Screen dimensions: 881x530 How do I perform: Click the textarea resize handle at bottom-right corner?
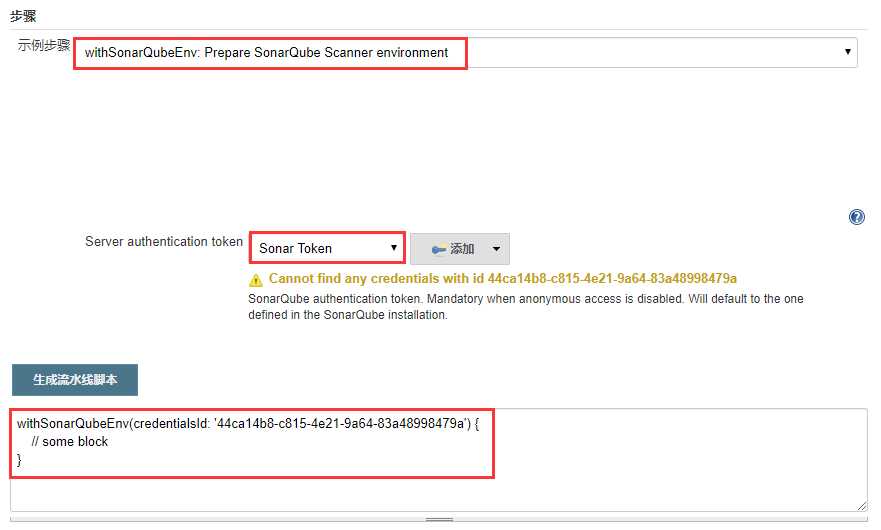pos(862,506)
